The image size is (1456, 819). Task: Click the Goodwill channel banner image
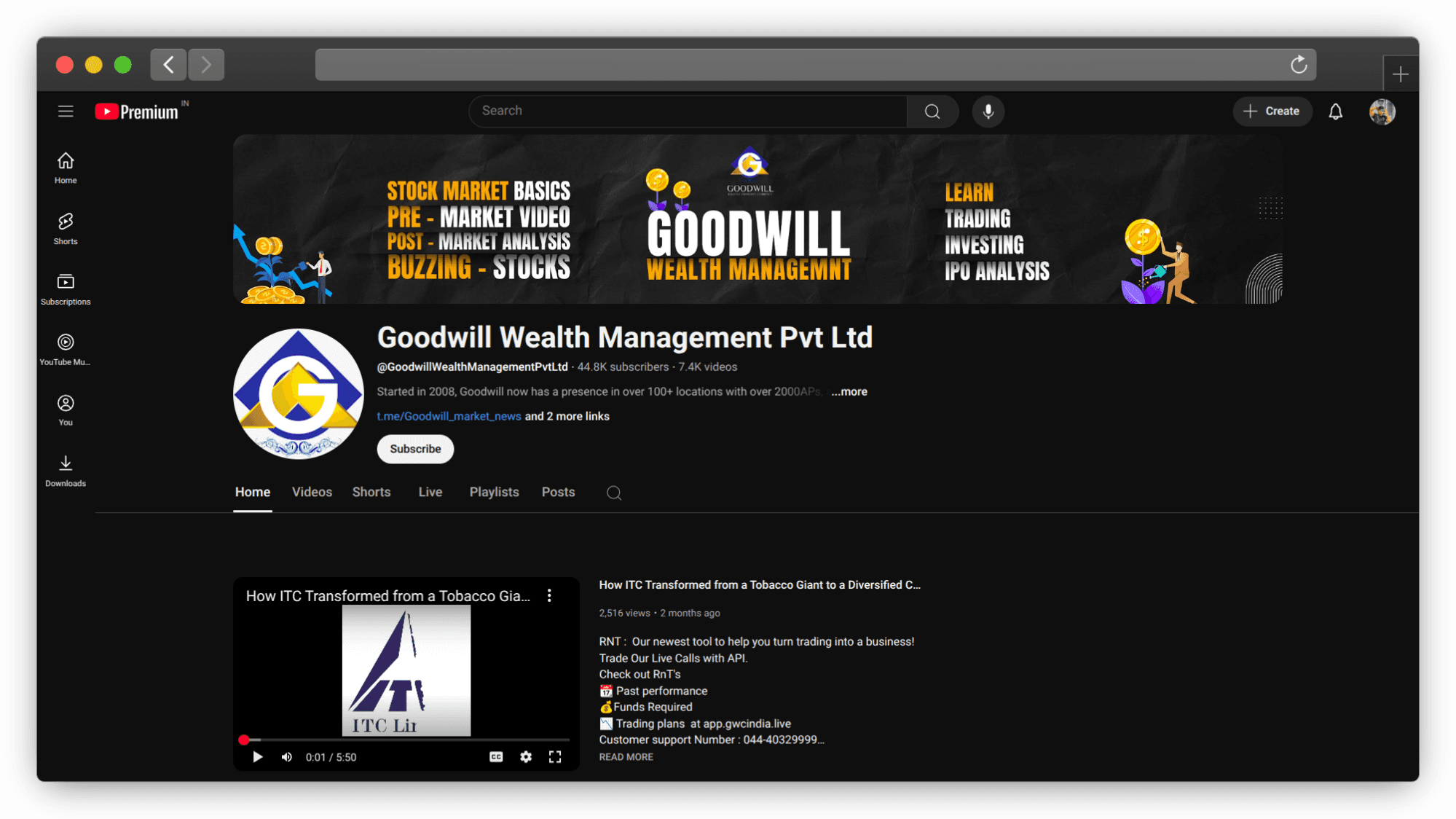coord(757,219)
